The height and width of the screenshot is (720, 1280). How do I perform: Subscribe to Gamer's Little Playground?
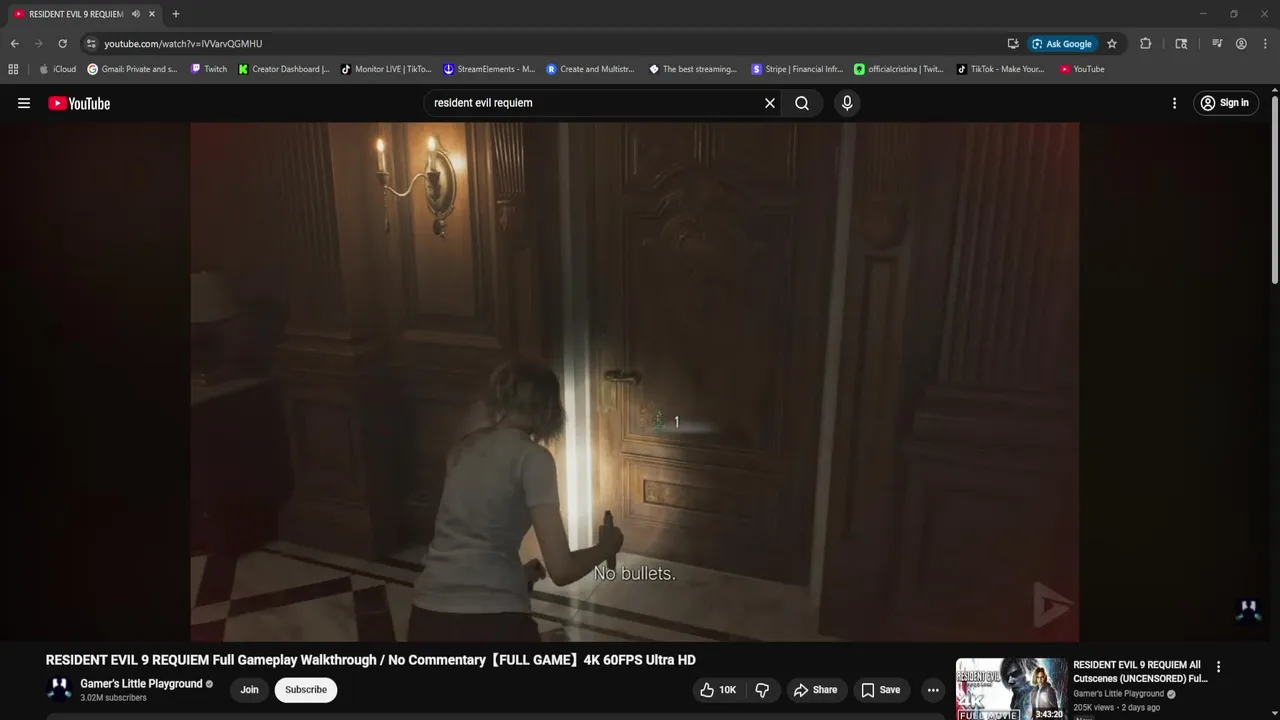point(306,690)
